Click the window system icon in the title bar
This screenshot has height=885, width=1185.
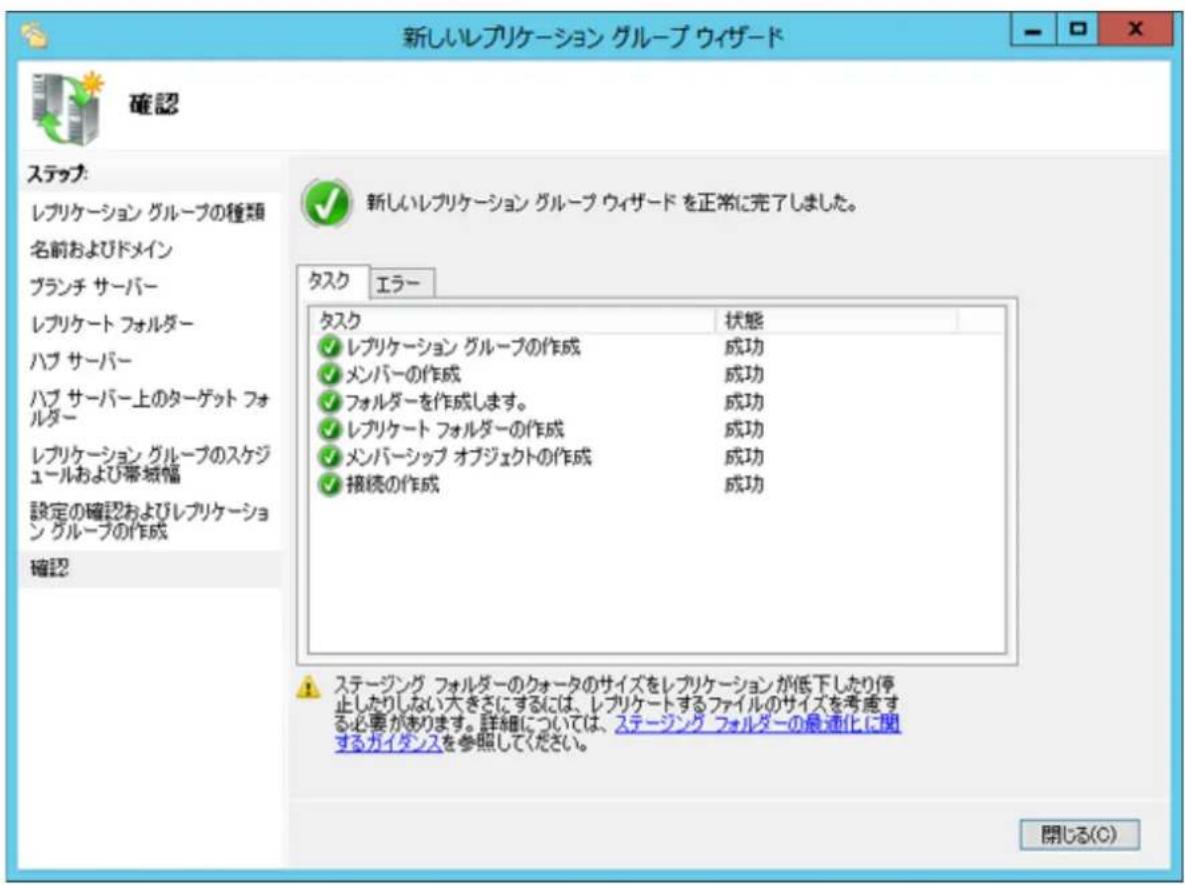pos(35,35)
